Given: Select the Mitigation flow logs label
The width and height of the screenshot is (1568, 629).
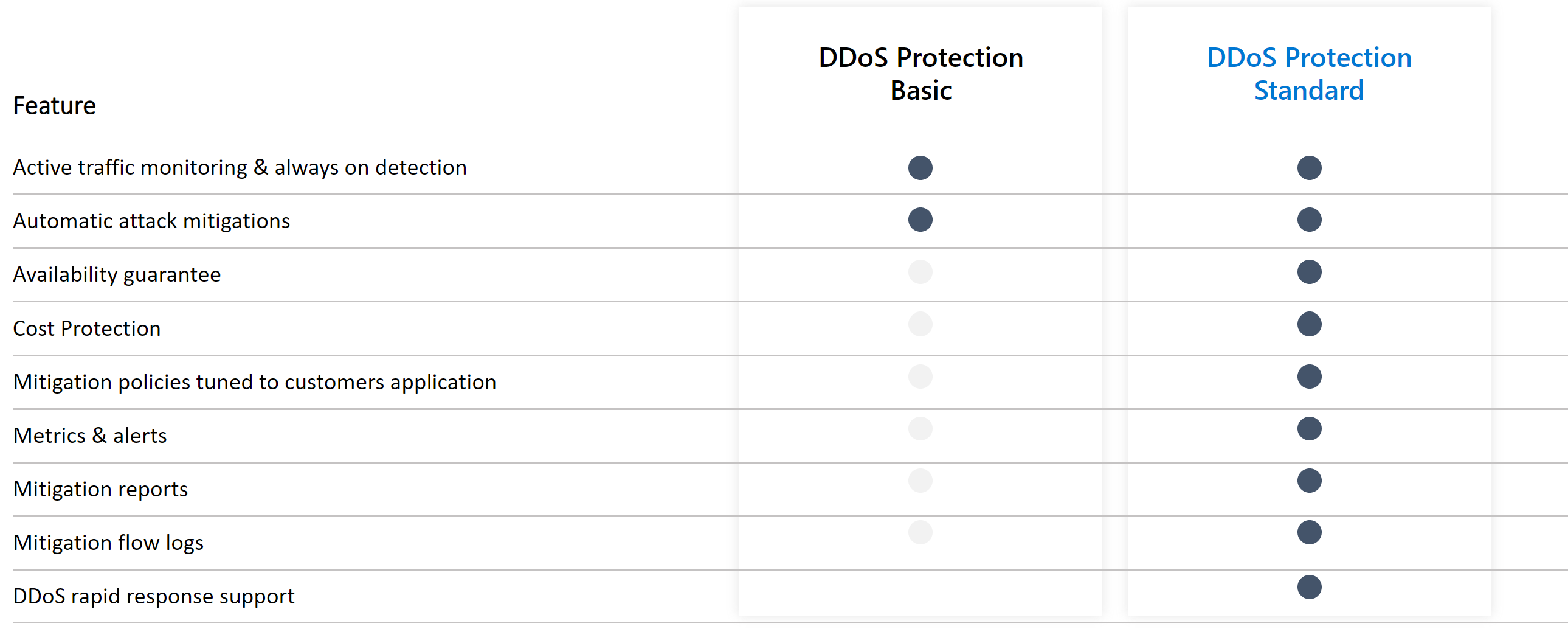Looking at the screenshot, I should click(108, 543).
